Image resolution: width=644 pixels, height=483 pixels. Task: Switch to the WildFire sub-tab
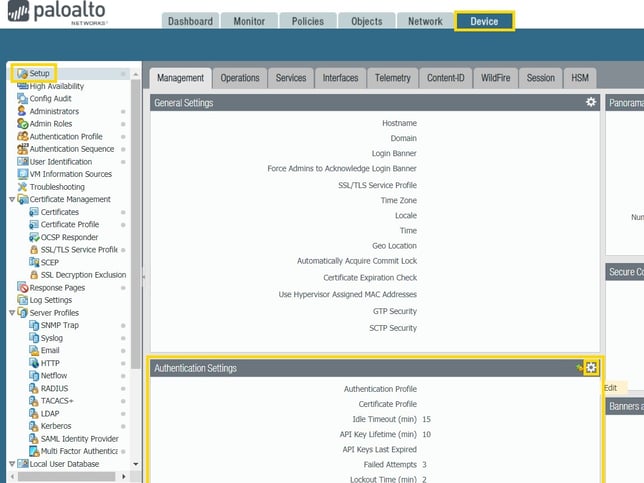point(495,78)
